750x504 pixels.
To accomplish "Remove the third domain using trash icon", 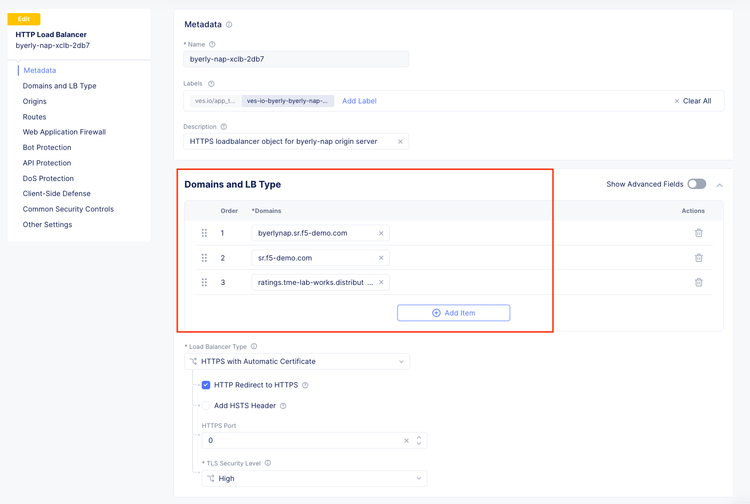I will point(698,282).
